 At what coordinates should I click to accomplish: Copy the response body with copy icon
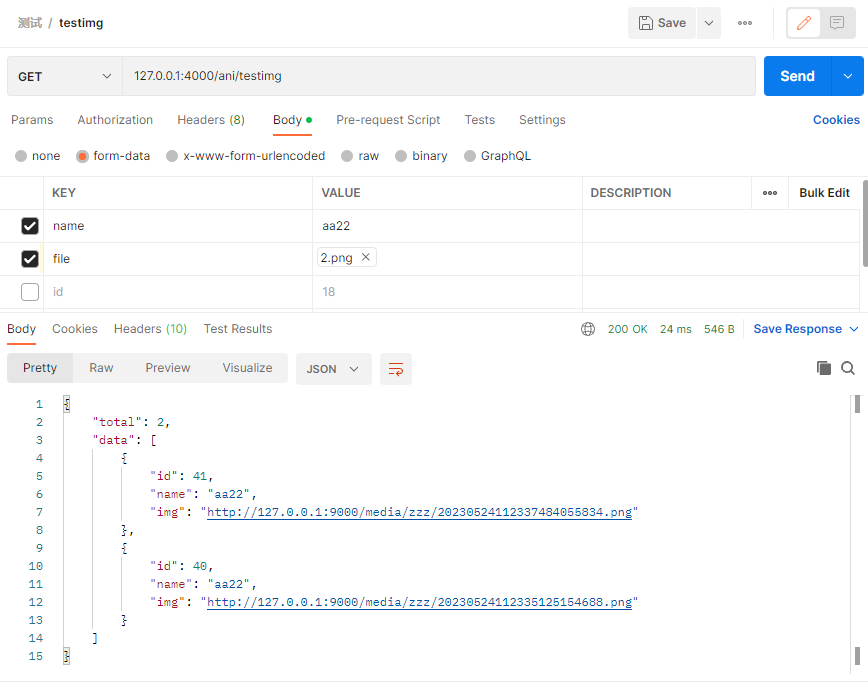[824, 368]
